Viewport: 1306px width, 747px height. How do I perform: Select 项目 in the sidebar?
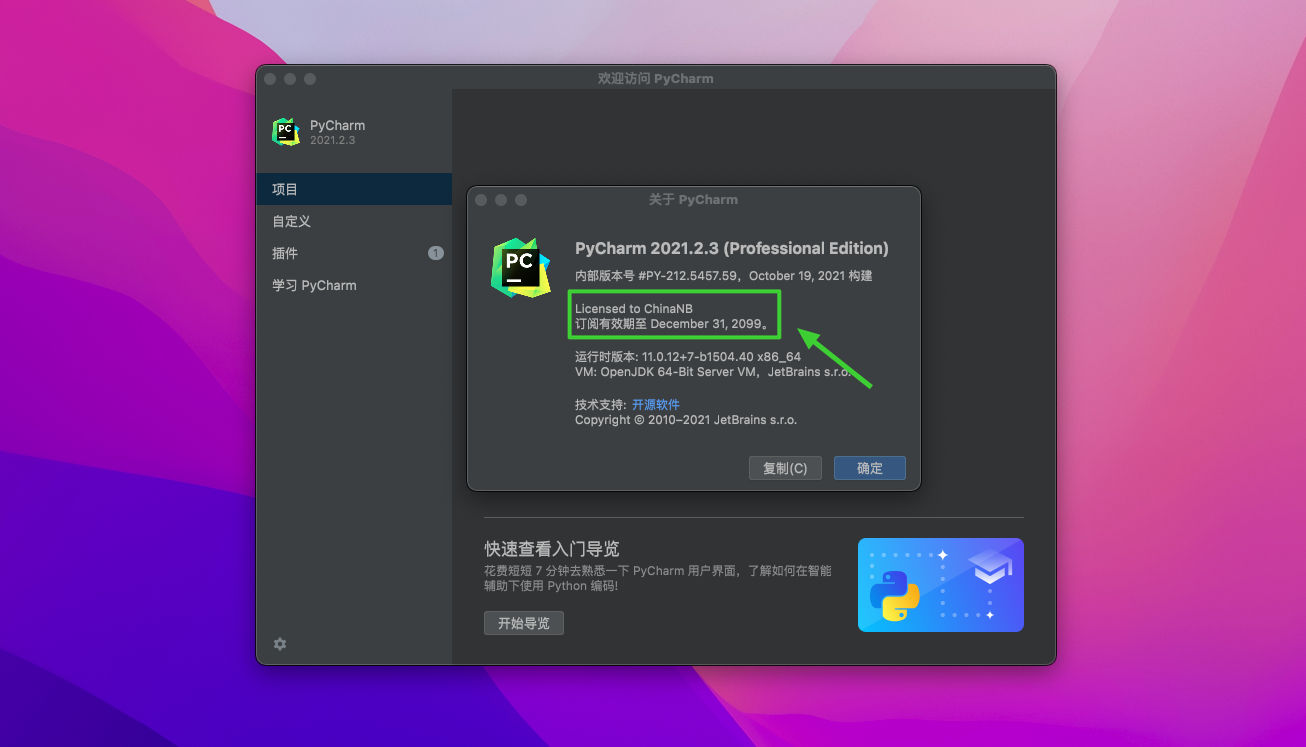point(354,189)
